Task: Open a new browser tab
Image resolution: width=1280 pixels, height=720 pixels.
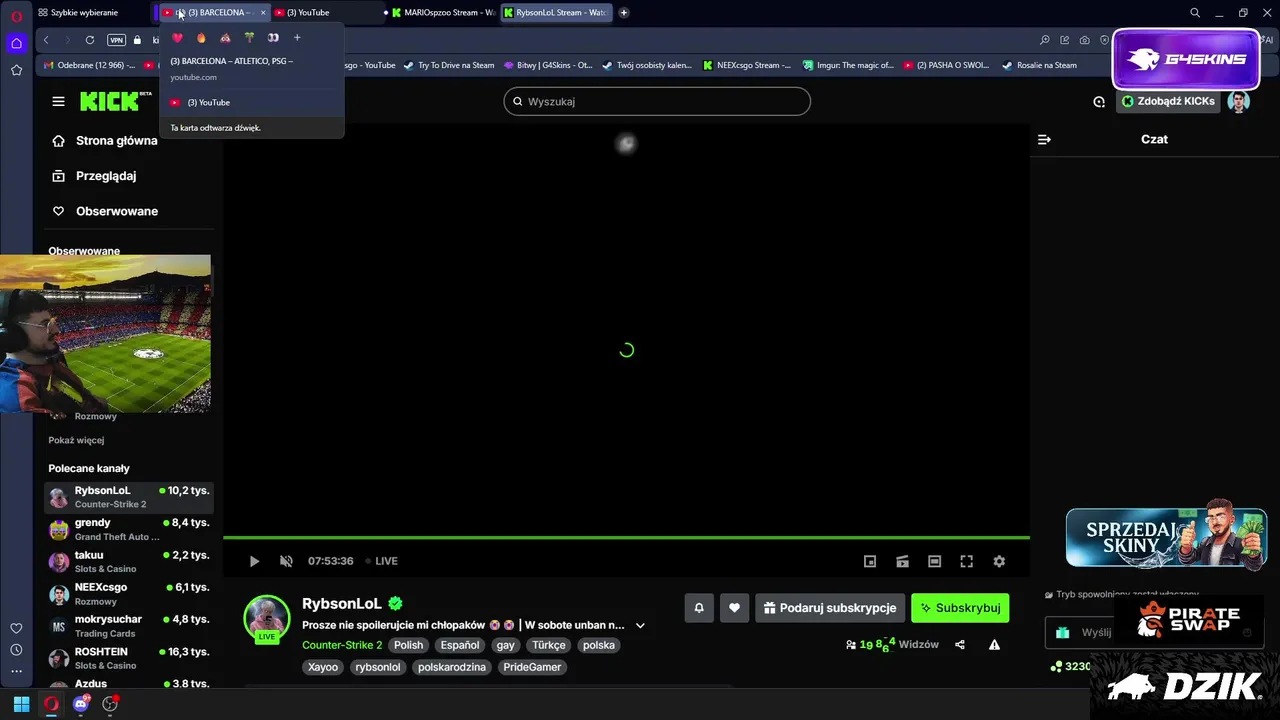Action: coord(624,13)
